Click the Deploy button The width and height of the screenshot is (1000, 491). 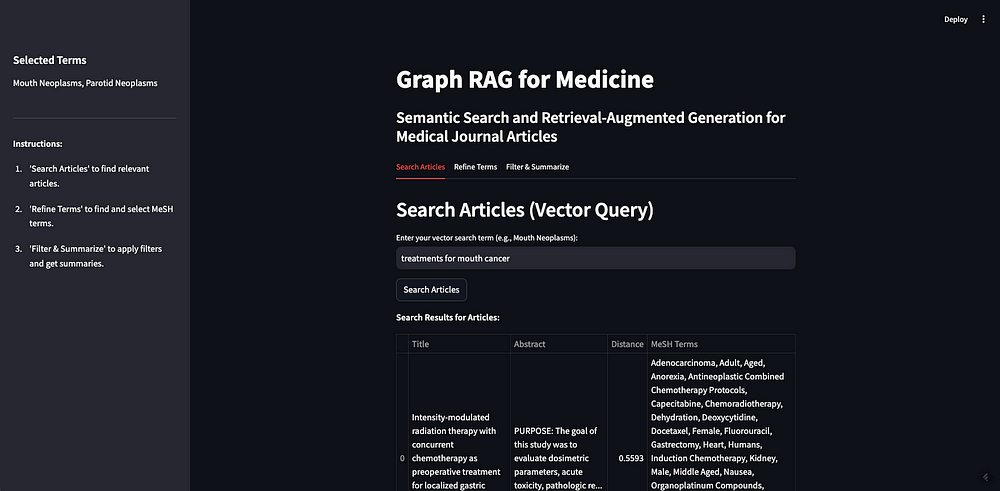pyautogui.click(x=955, y=19)
